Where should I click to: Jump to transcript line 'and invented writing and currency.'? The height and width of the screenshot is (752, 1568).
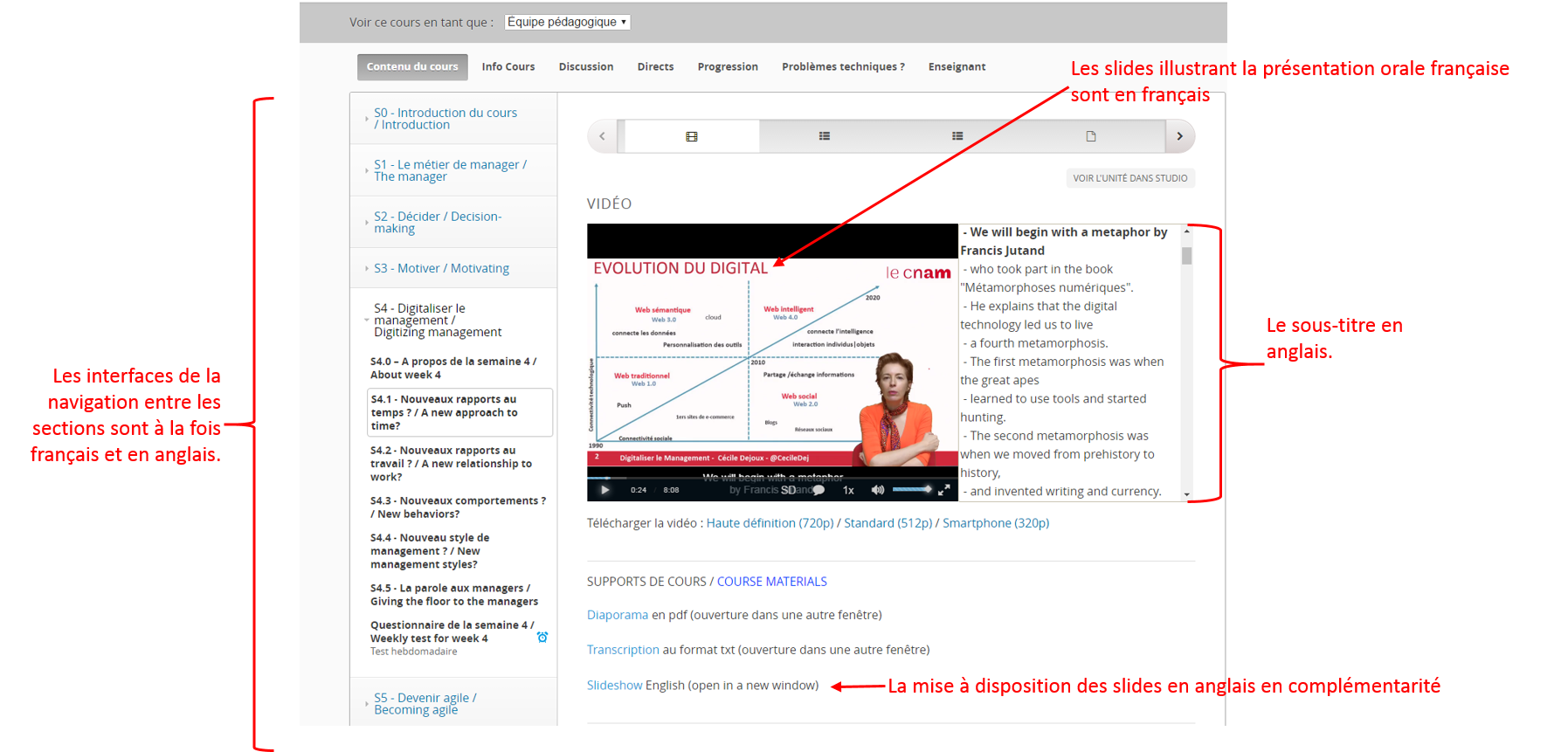[1062, 492]
